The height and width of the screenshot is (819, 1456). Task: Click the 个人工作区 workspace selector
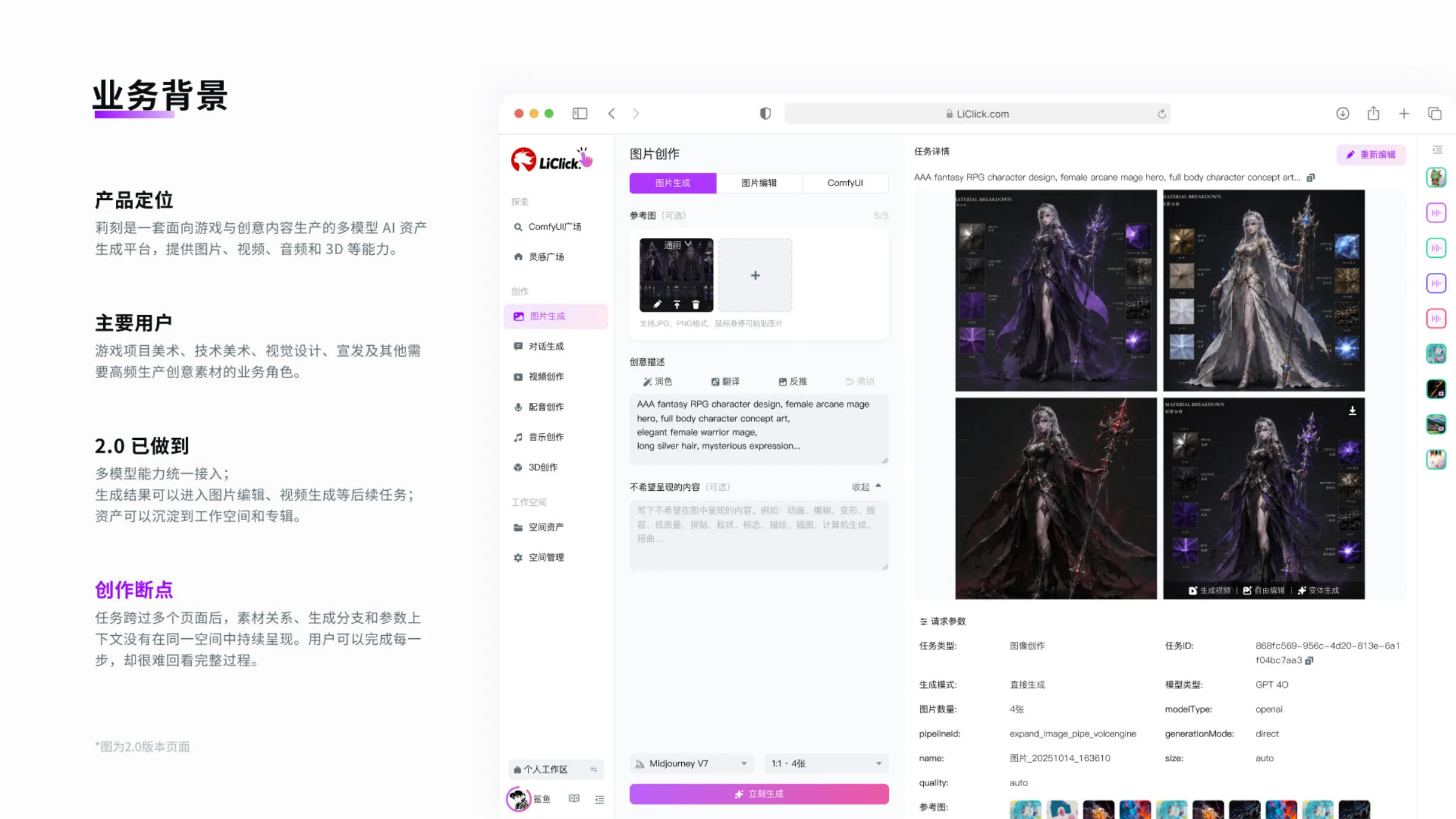click(x=556, y=769)
